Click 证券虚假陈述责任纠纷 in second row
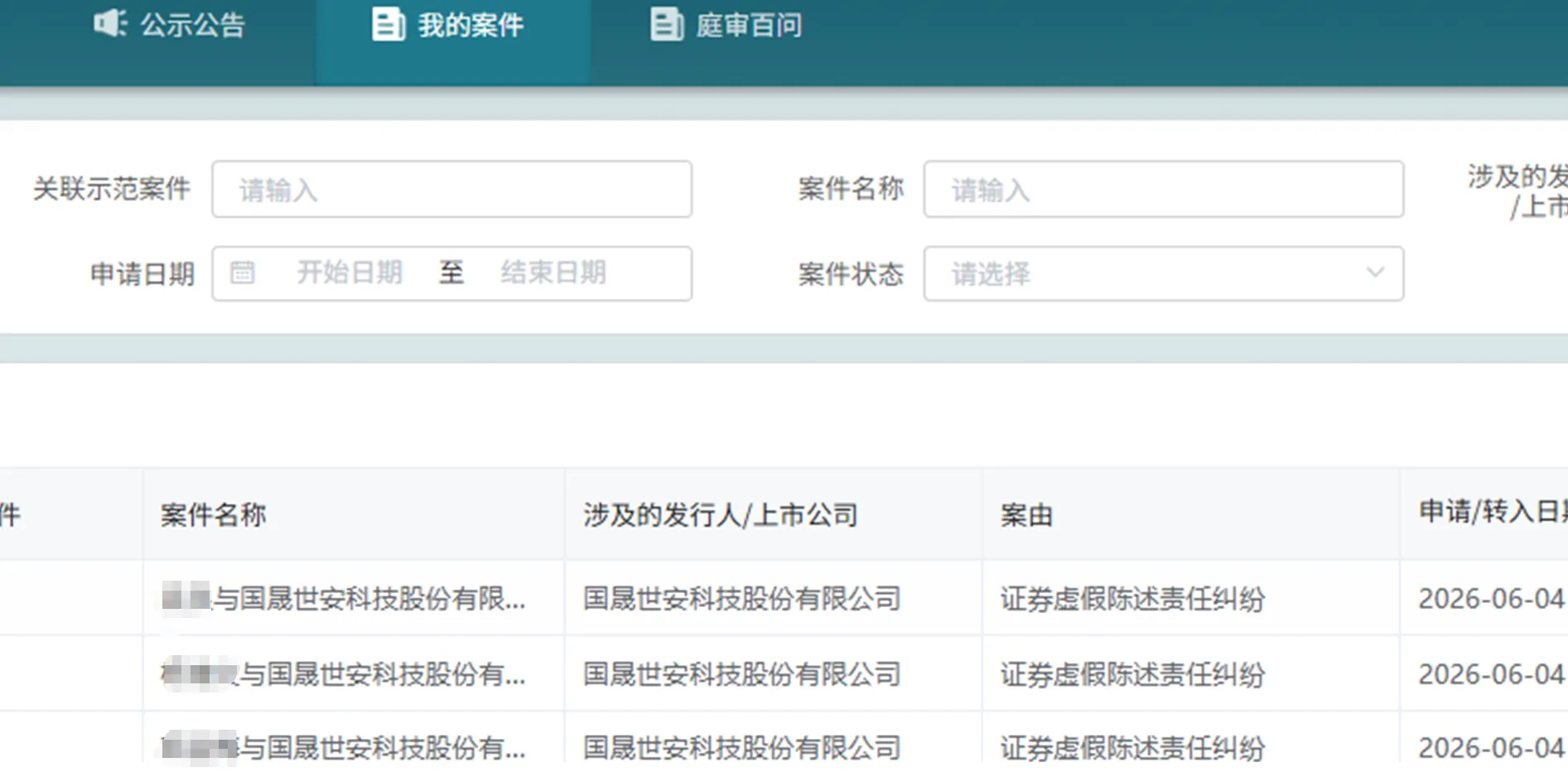 pyautogui.click(x=1132, y=674)
